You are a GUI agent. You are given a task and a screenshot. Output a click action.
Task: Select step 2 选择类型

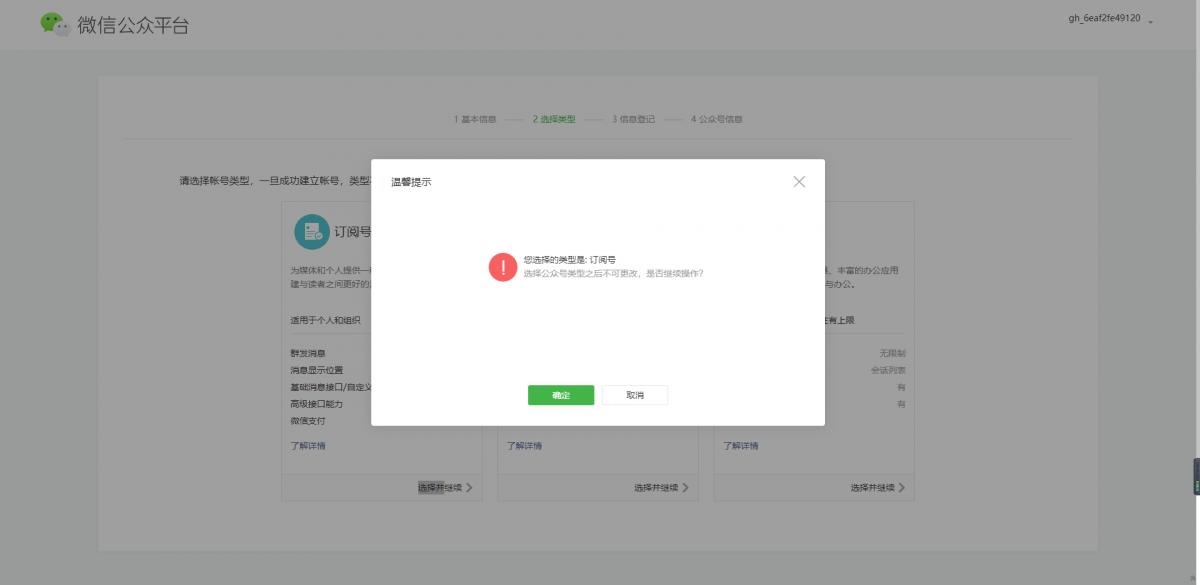(x=553, y=119)
